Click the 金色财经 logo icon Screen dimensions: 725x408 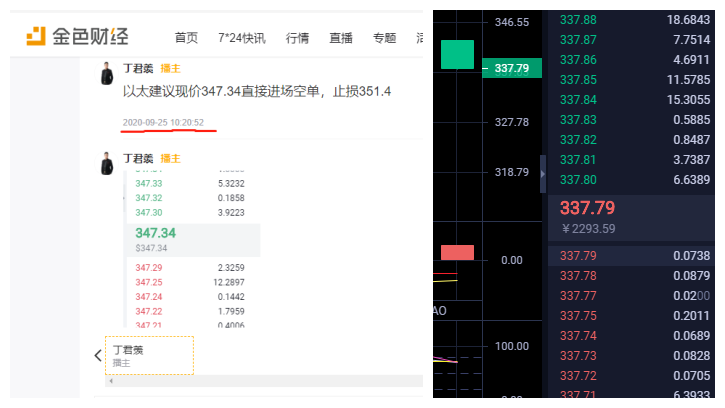tap(36, 36)
